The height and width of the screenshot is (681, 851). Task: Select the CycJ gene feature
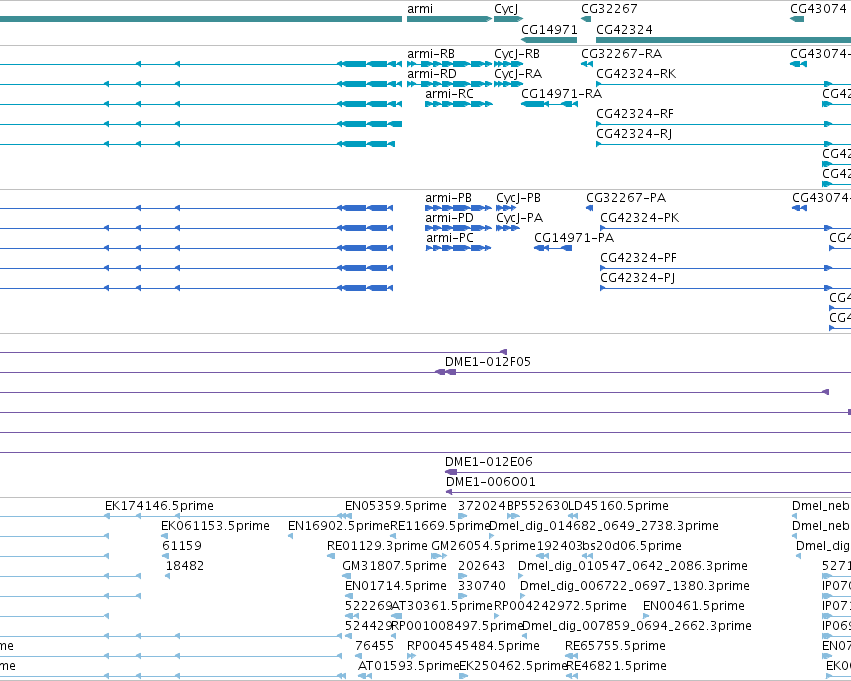pos(509,19)
